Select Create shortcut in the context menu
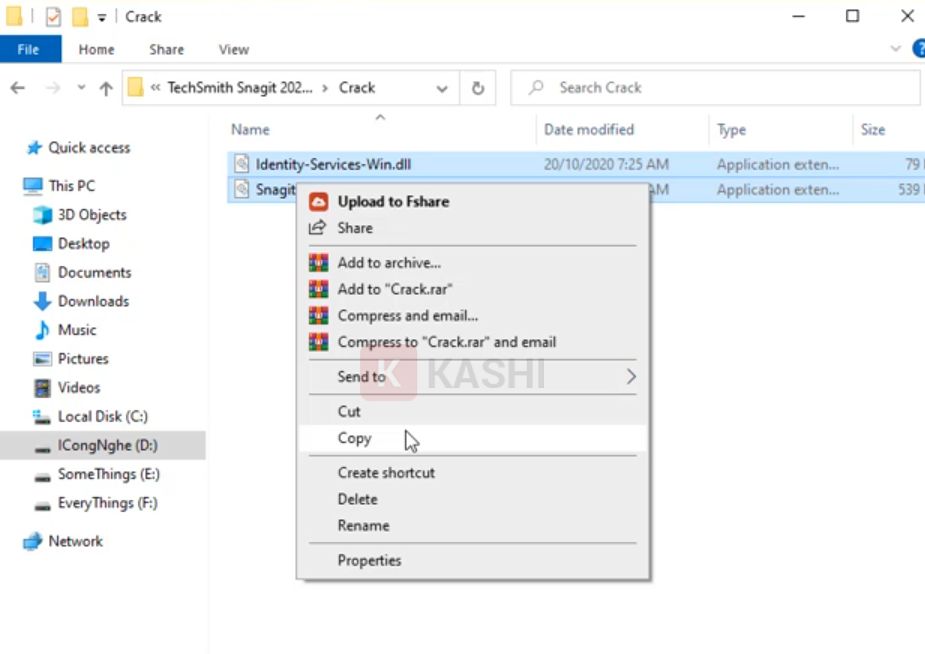The image size is (925, 654). [386, 472]
